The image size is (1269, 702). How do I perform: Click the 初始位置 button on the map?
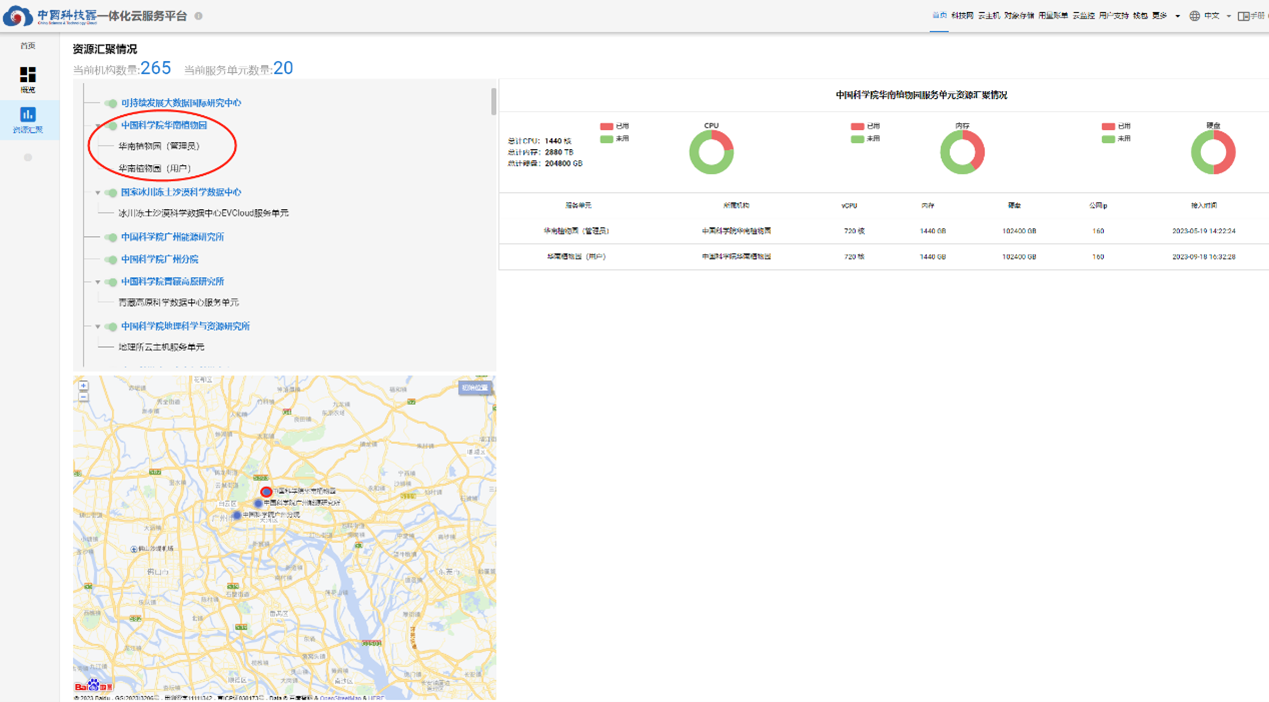tap(476, 388)
